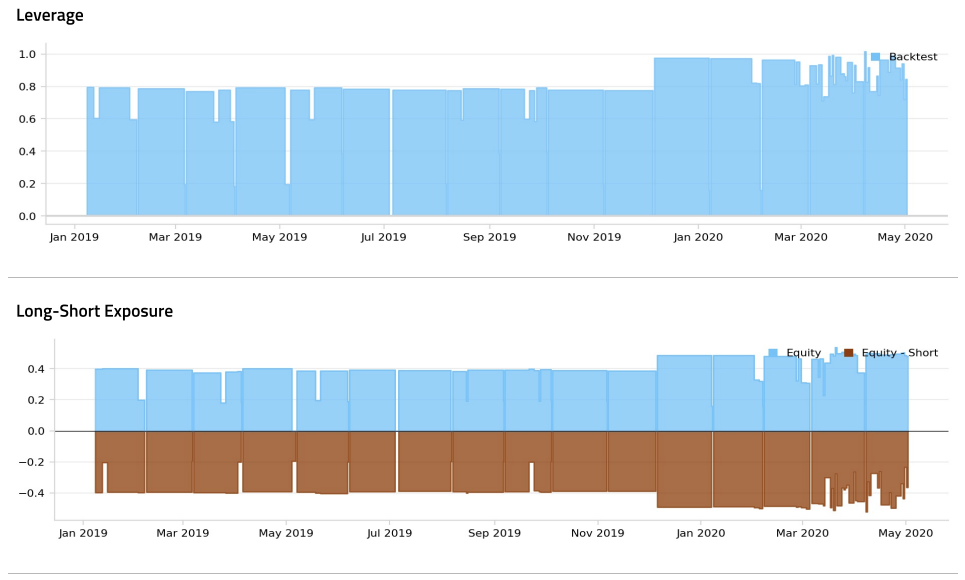The width and height of the screenshot is (965, 580).
Task: Click May 2020 label on Leverage chart axis
Action: pyautogui.click(x=905, y=237)
